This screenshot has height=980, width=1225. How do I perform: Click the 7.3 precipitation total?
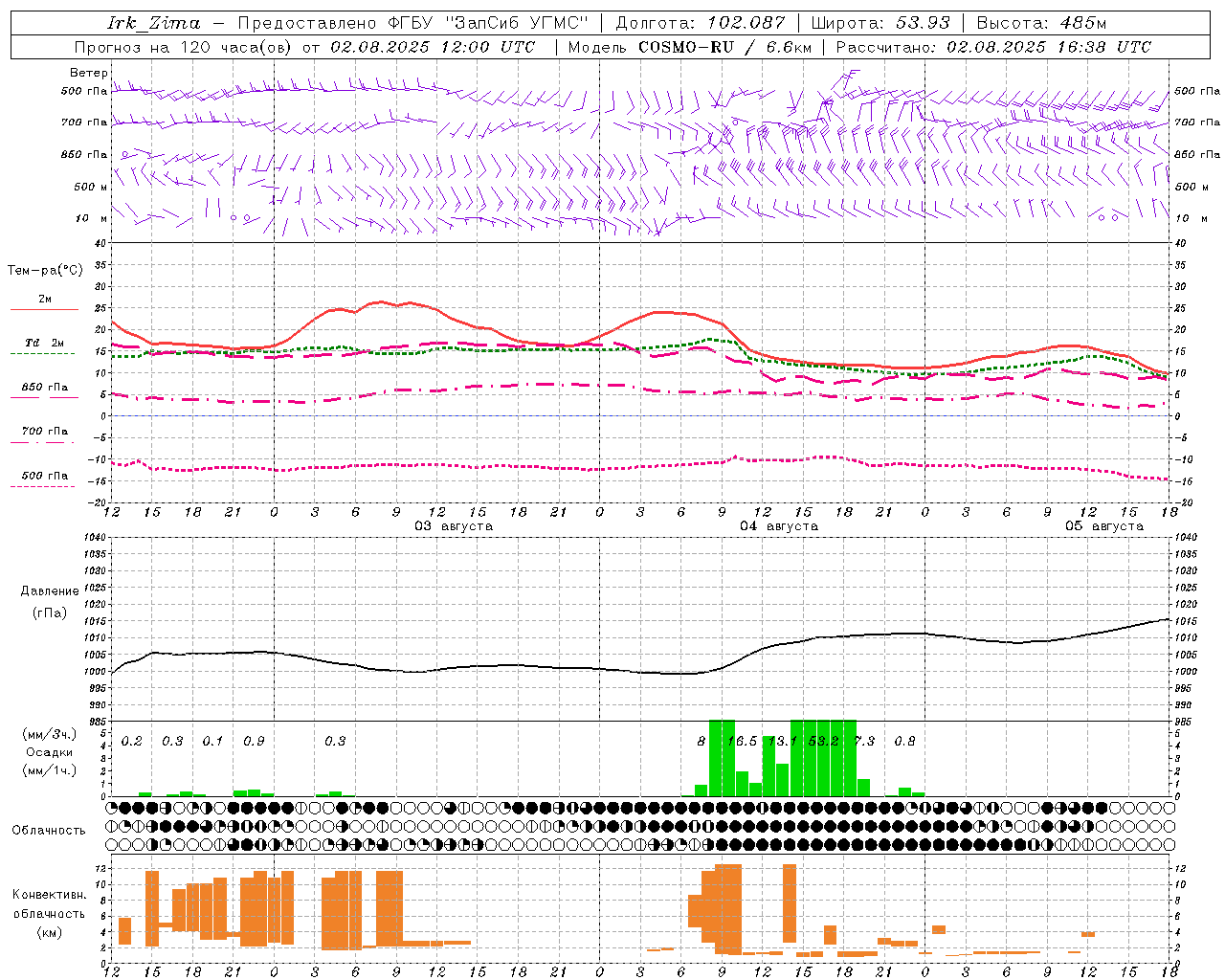pyautogui.click(x=864, y=741)
